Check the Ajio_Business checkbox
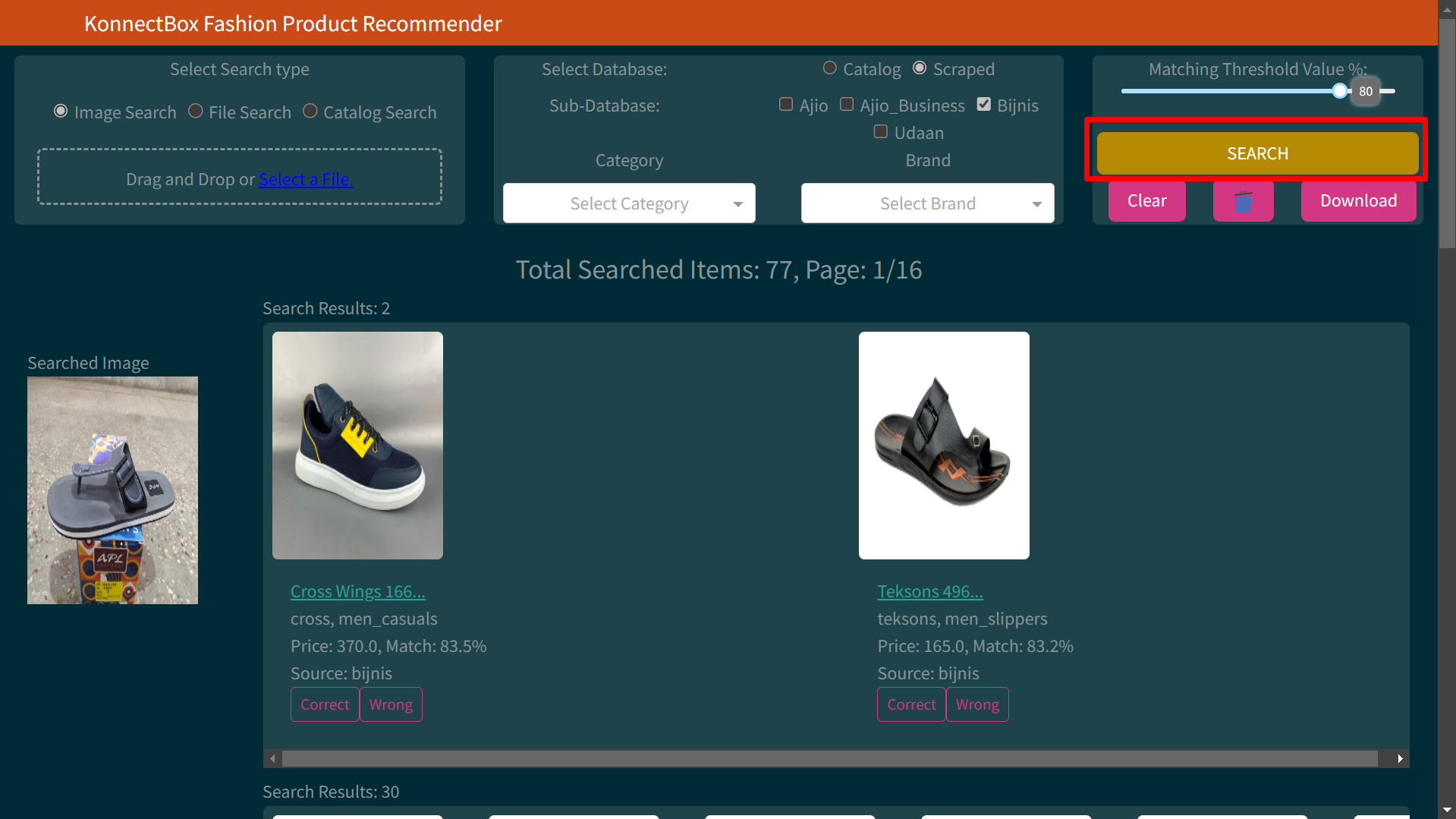This screenshot has height=819, width=1456. tap(847, 105)
